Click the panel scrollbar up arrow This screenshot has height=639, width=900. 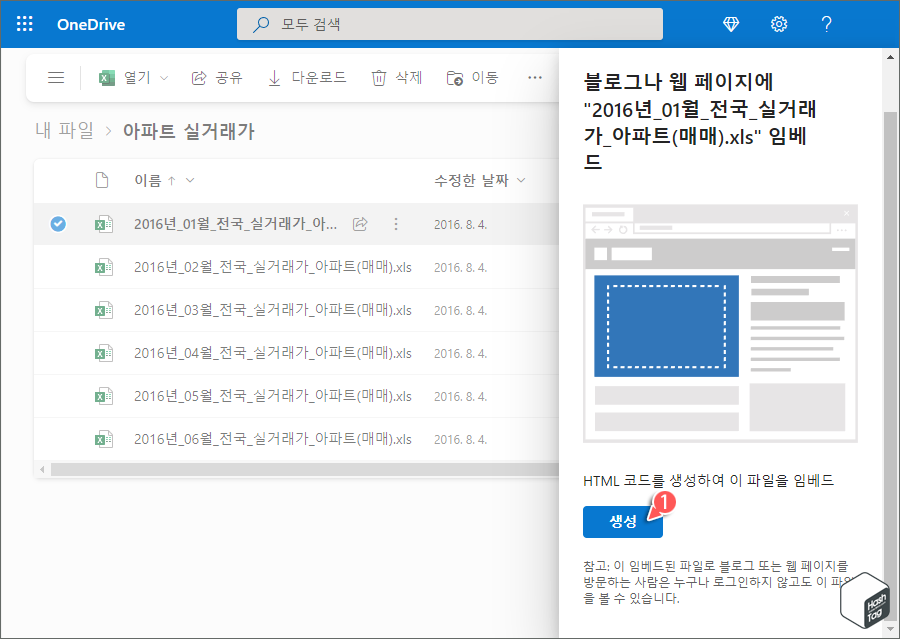click(890, 57)
